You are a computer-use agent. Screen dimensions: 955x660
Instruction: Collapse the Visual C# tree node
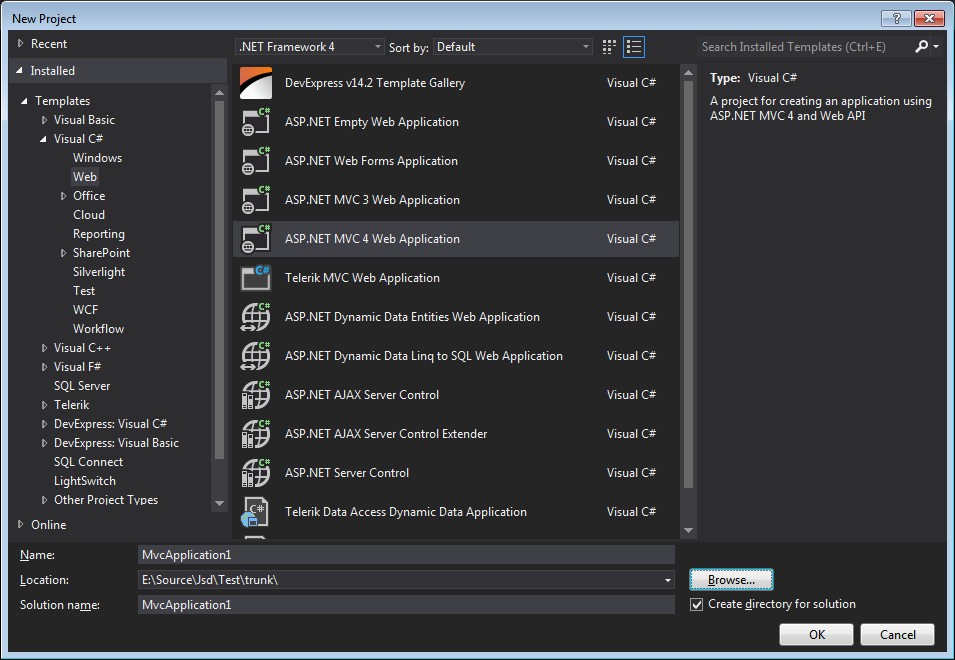(x=44, y=139)
